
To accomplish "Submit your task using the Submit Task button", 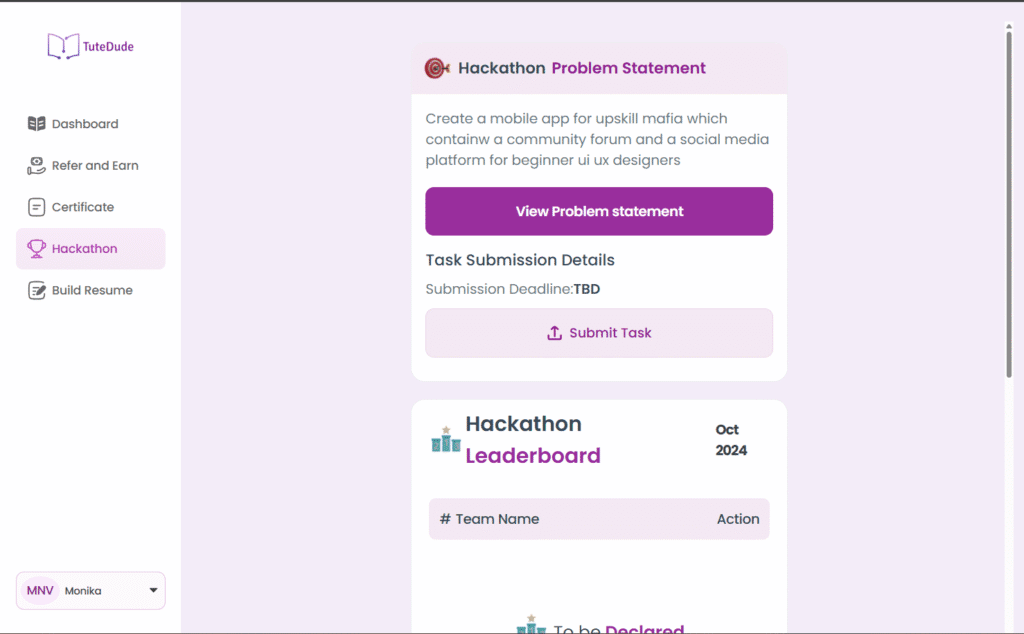I will click(x=599, y=332).
